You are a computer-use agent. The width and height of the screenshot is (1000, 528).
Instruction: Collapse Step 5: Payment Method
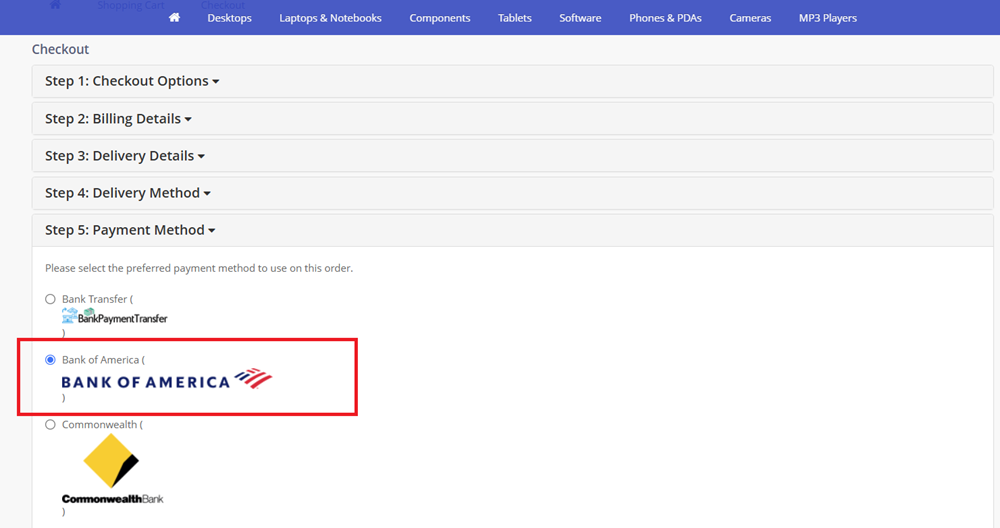coord(130,230)
